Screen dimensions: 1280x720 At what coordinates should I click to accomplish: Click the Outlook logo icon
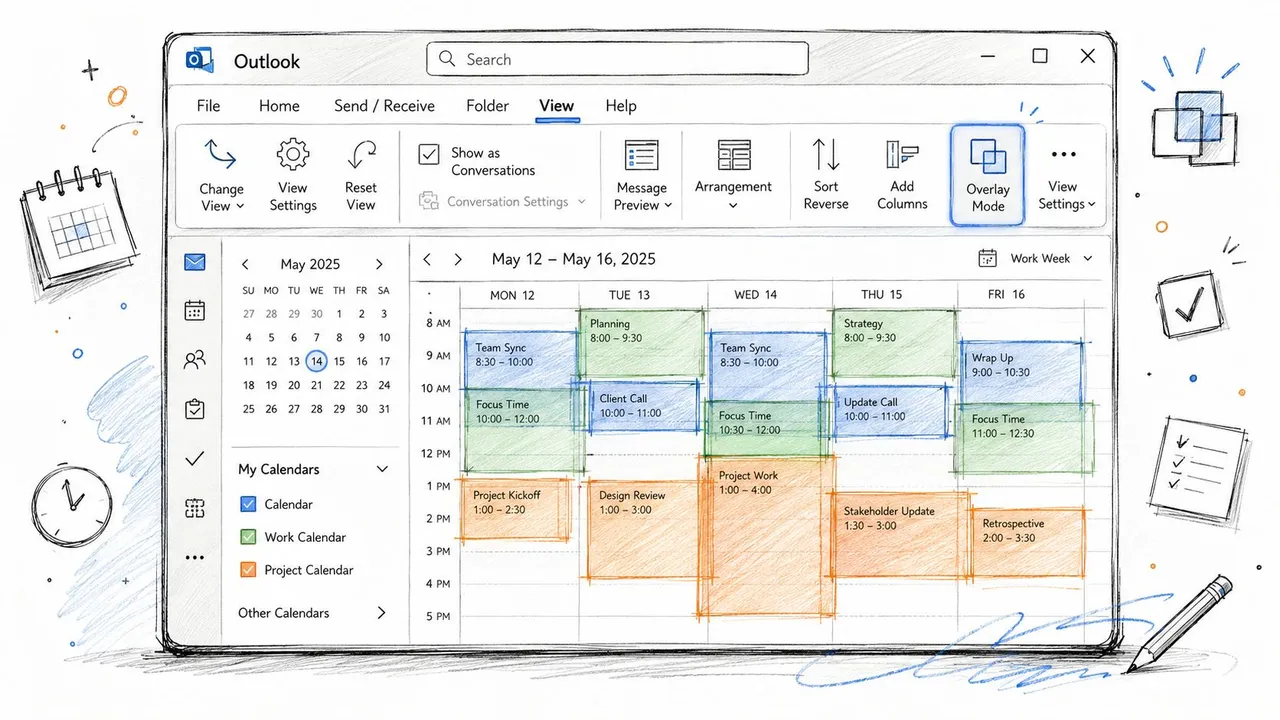tap(200, 60)
